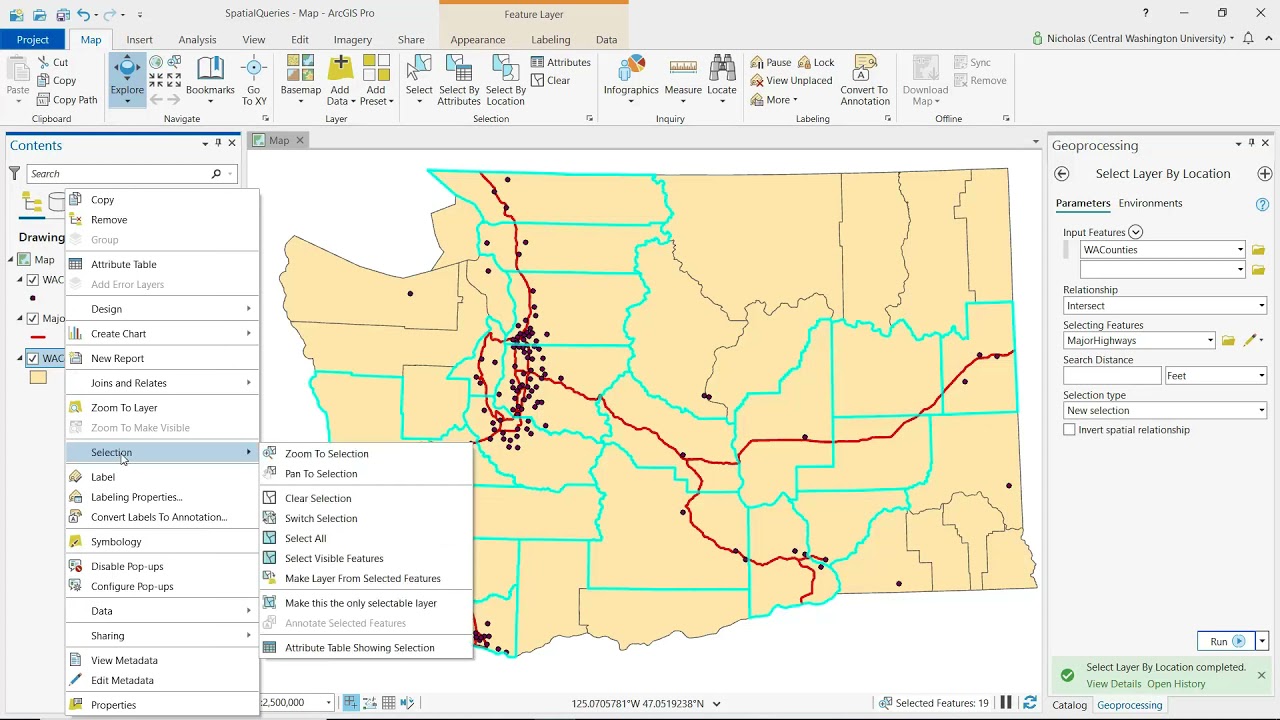Choose Make Layer From Selected Features
This screenshot has height=720, width=1280.
point(365,578)
